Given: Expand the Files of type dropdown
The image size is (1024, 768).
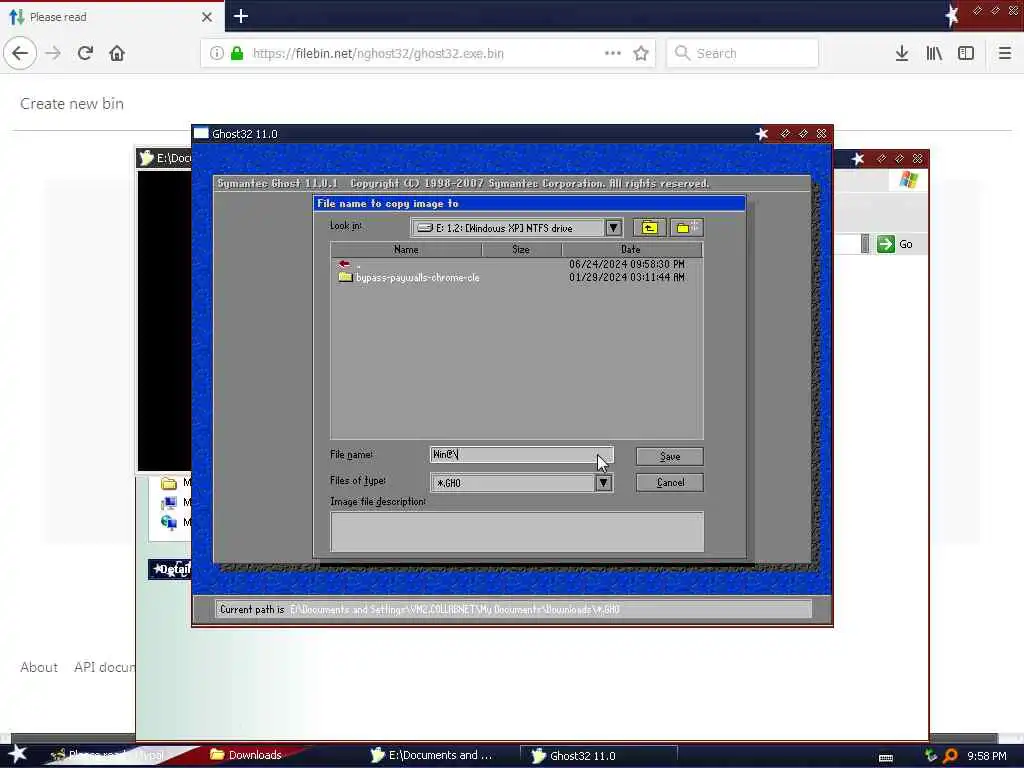Looking at the screenshot, I should click(603, 483).
